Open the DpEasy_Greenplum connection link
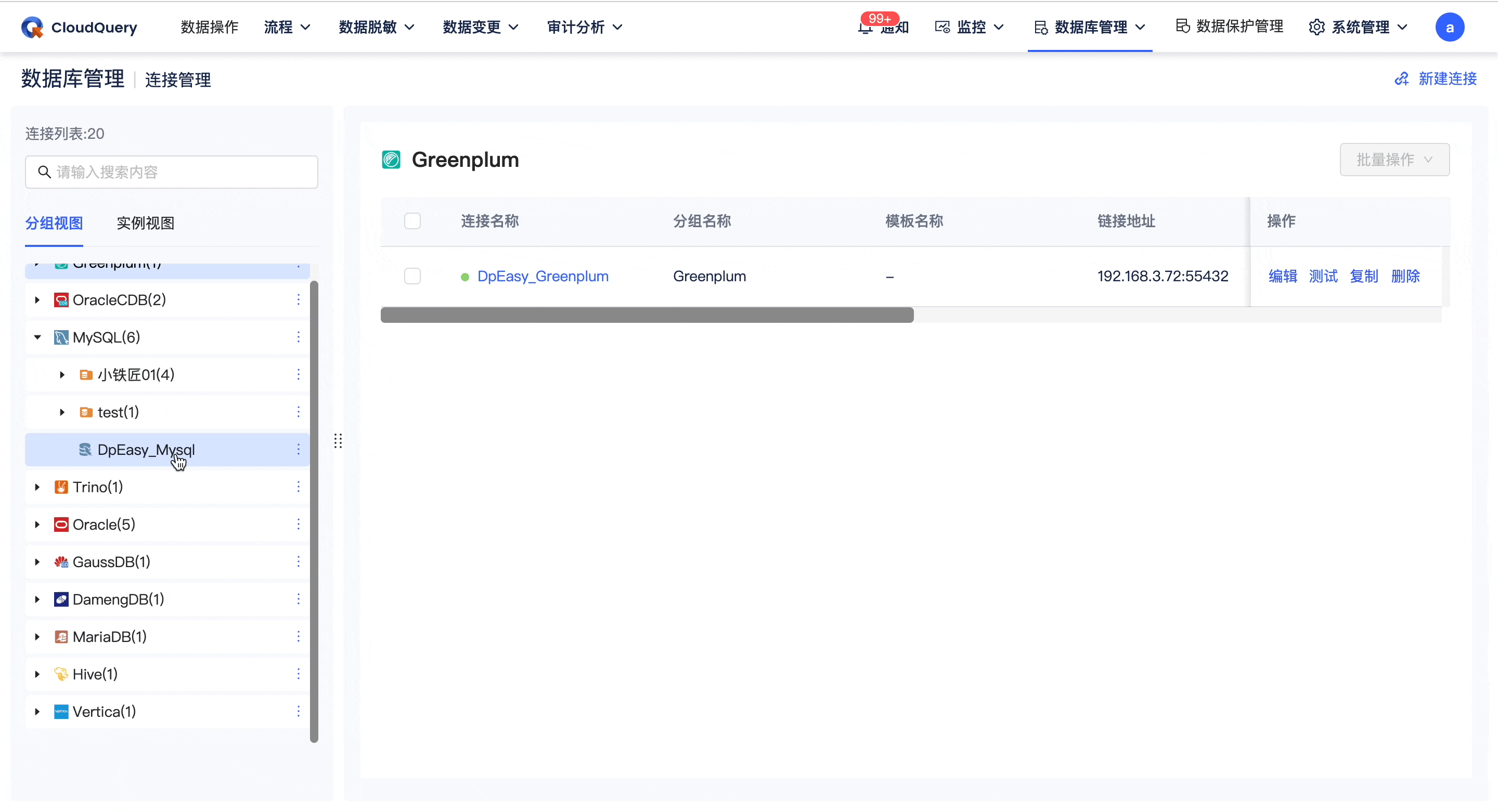 [542, 276]
